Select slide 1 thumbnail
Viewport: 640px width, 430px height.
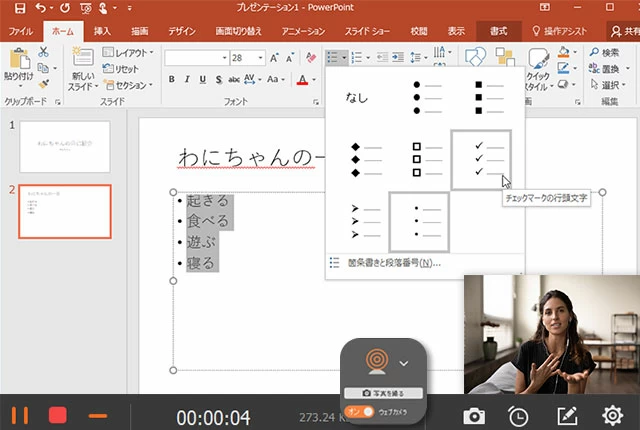click(65, 146)
